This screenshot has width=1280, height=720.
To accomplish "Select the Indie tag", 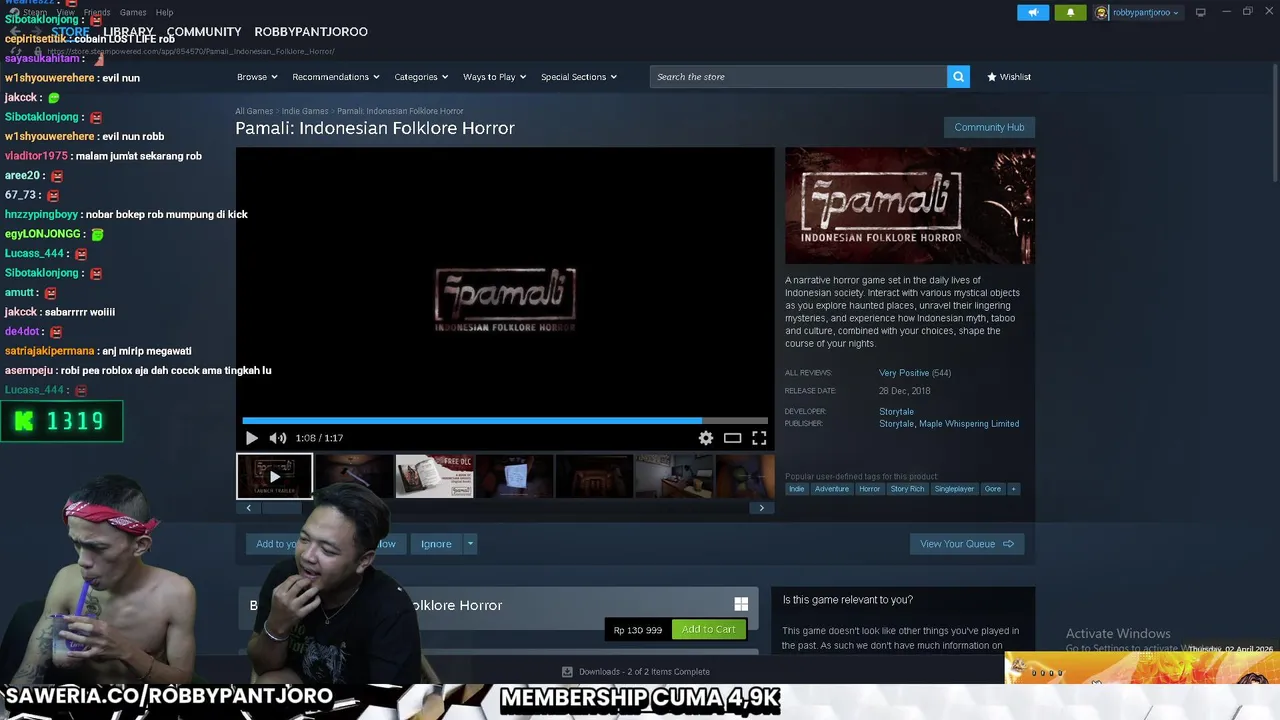I will [796, 489].
